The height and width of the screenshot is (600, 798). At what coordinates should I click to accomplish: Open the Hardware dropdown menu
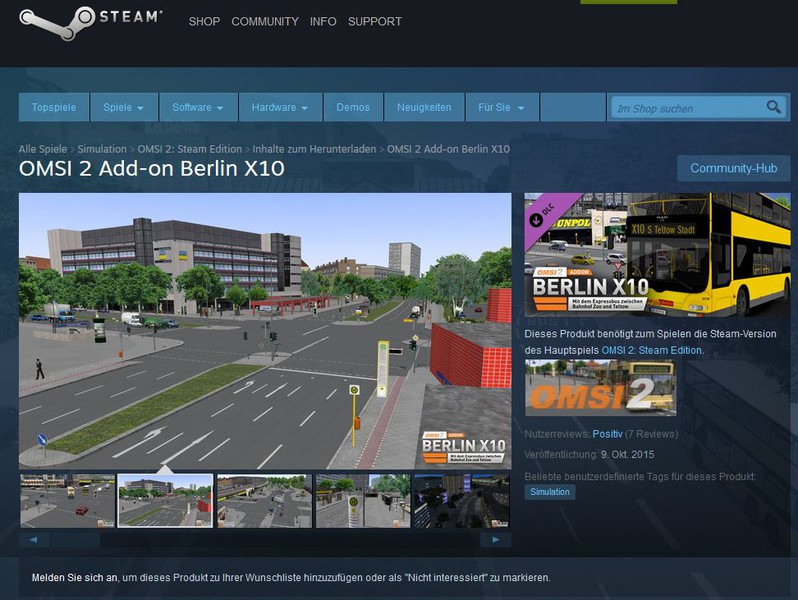[x=280, y=107]
